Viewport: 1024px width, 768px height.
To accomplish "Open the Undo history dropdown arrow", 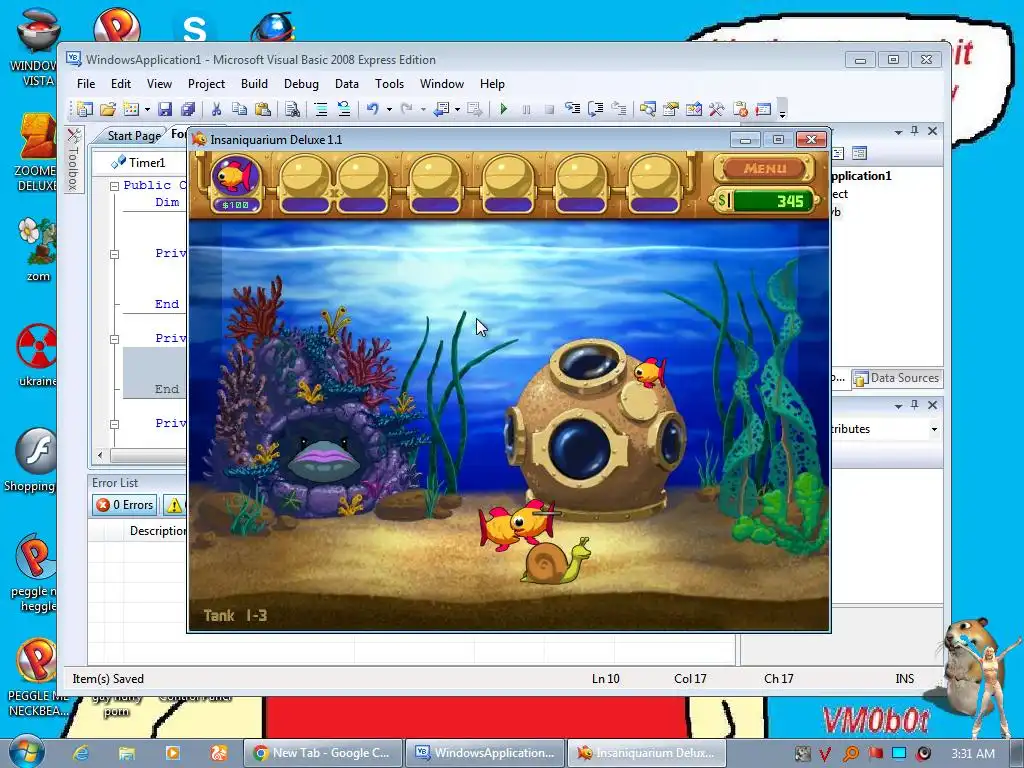I will (x=389, y=109).
